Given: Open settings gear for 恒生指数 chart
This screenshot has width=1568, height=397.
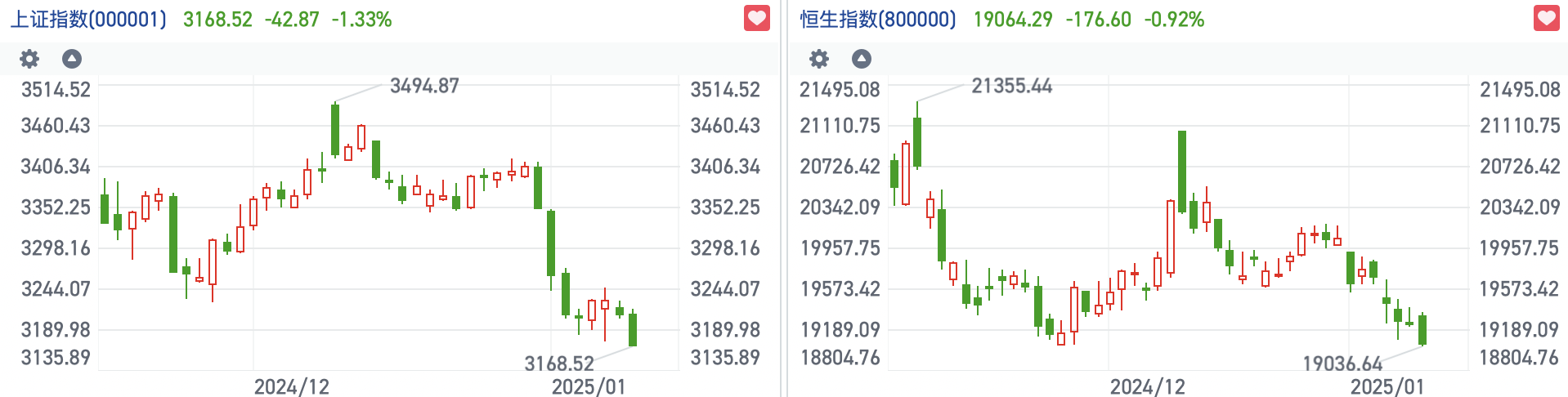Looking at the screenshot, I should click(819, 59).
